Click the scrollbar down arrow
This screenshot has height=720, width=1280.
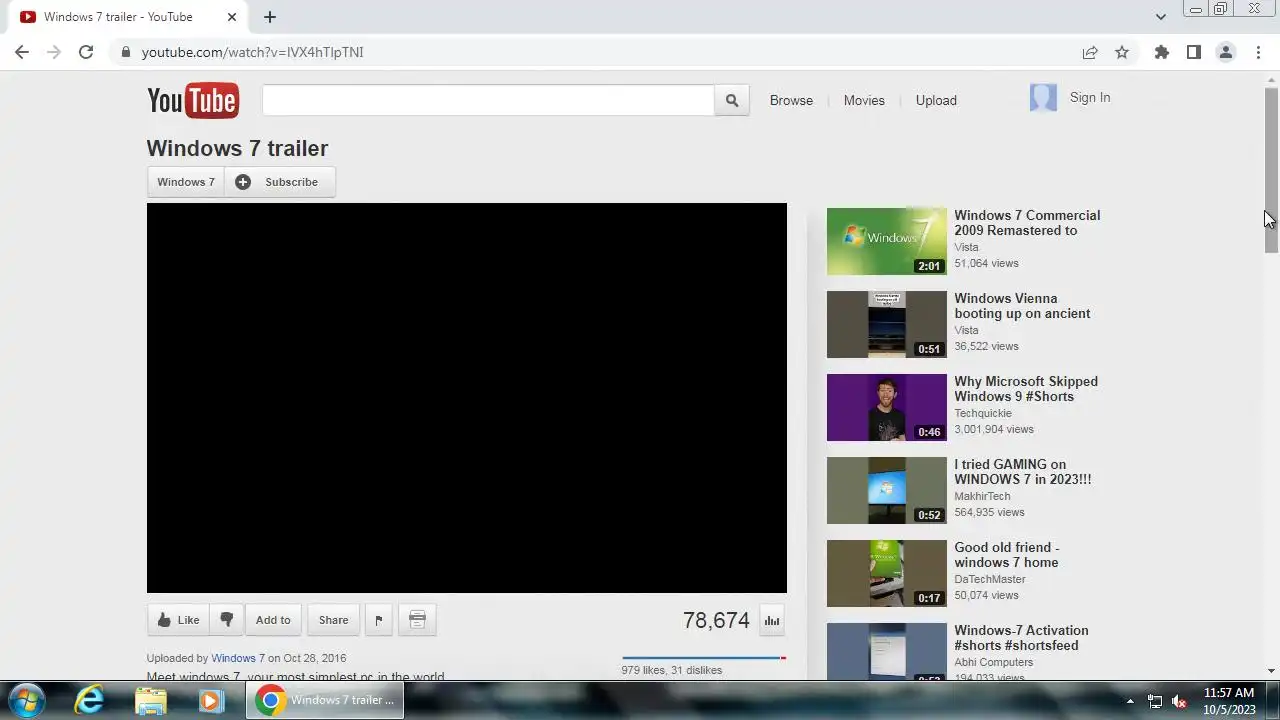pos(1271,672)
